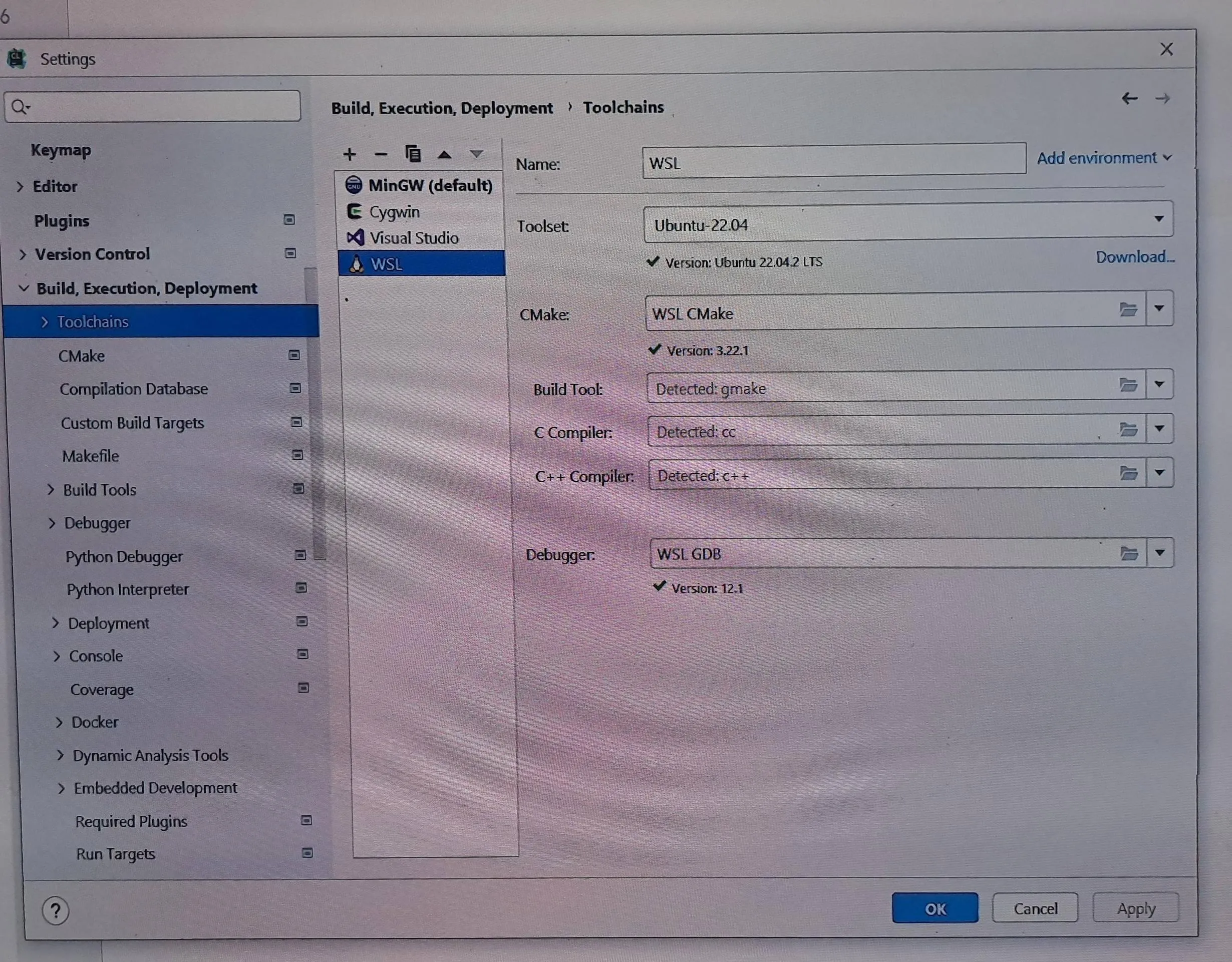Navigate back with left arrow icon
The width and height of the screenshot is (1232, 962).
tap(1129, 99)
